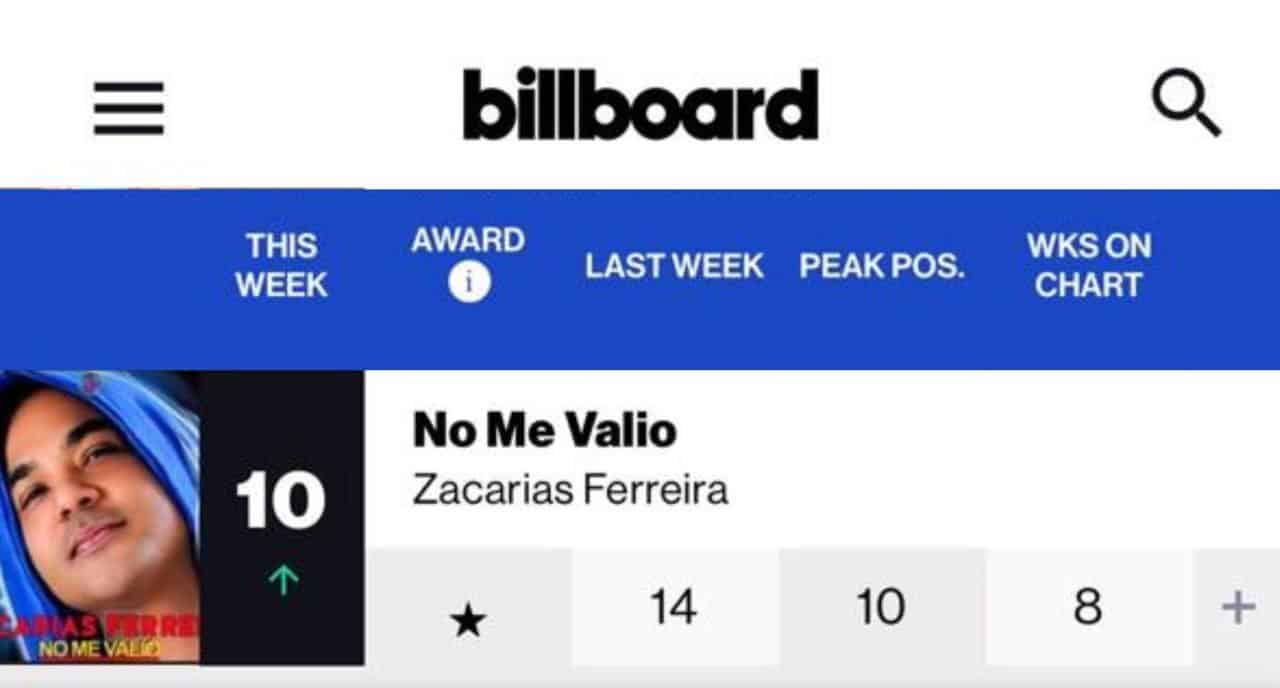Open the song title No Me Valio

[545, 431]
